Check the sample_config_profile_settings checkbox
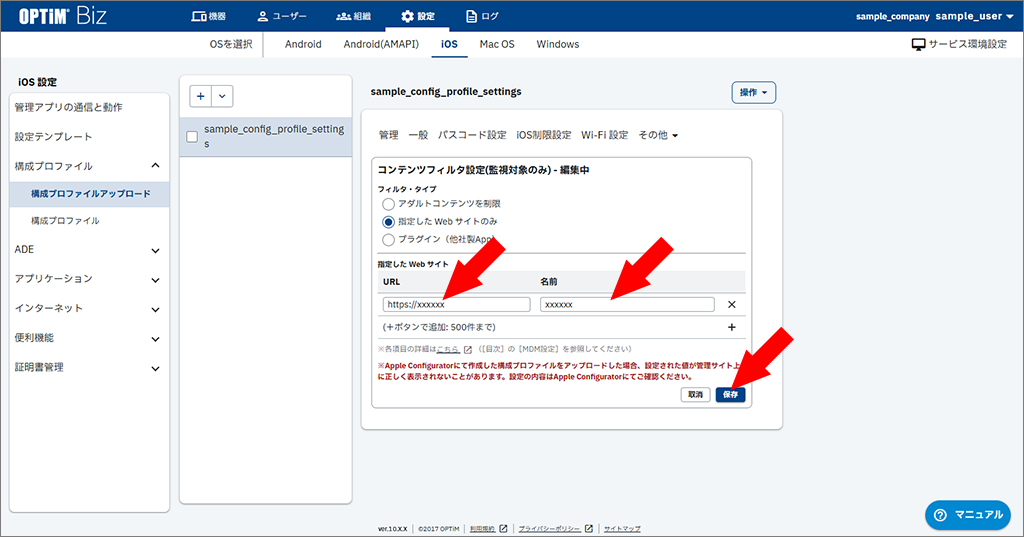This screenshot has height=537, width=1024. [192, 137]
